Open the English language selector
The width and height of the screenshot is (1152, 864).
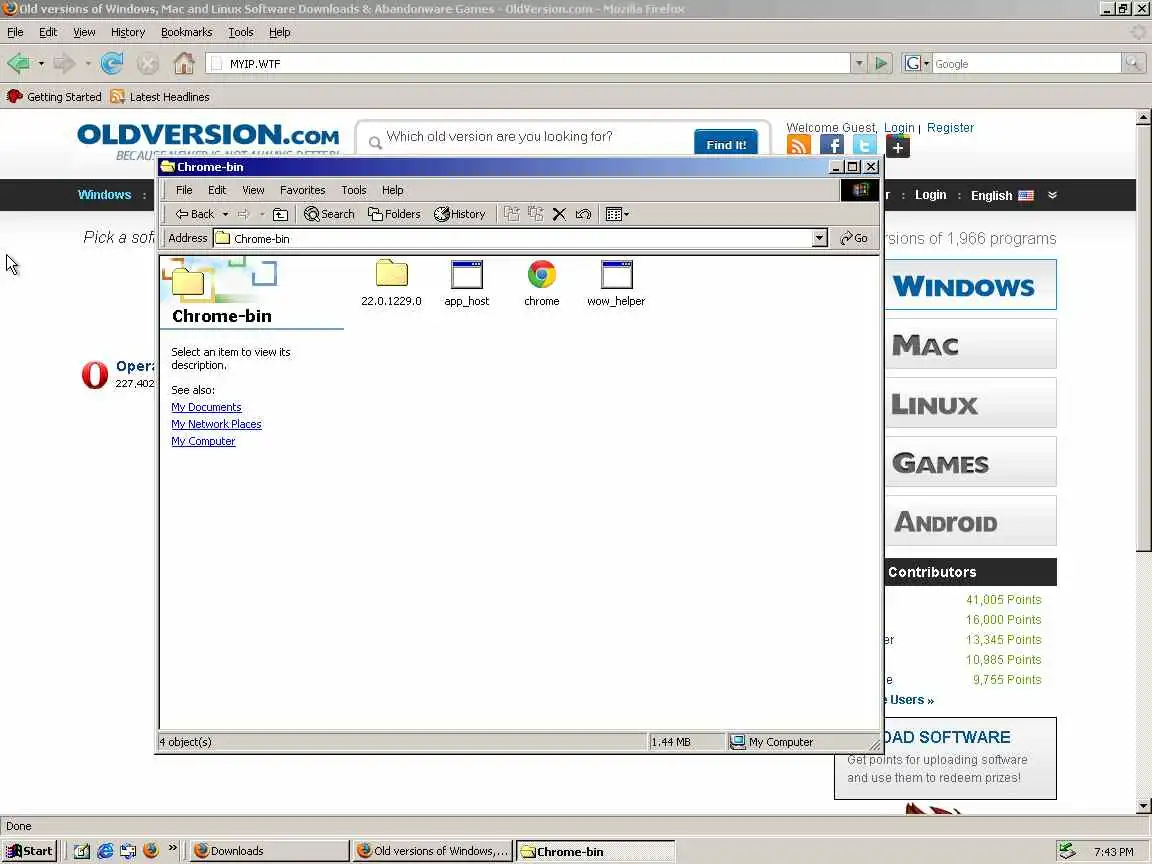click(1002, 195)
